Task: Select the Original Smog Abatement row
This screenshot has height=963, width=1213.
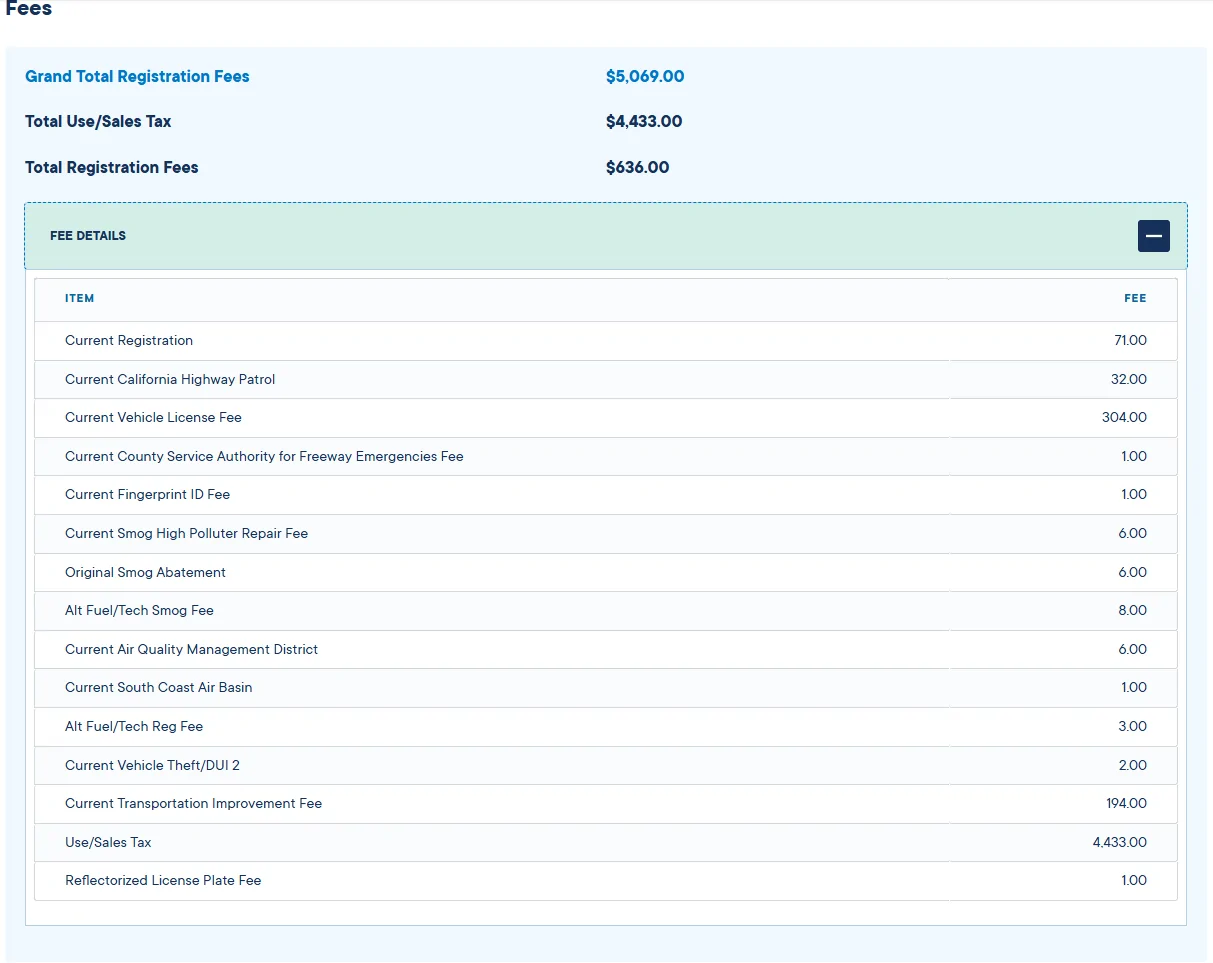Action: click(x=606, y=573)
